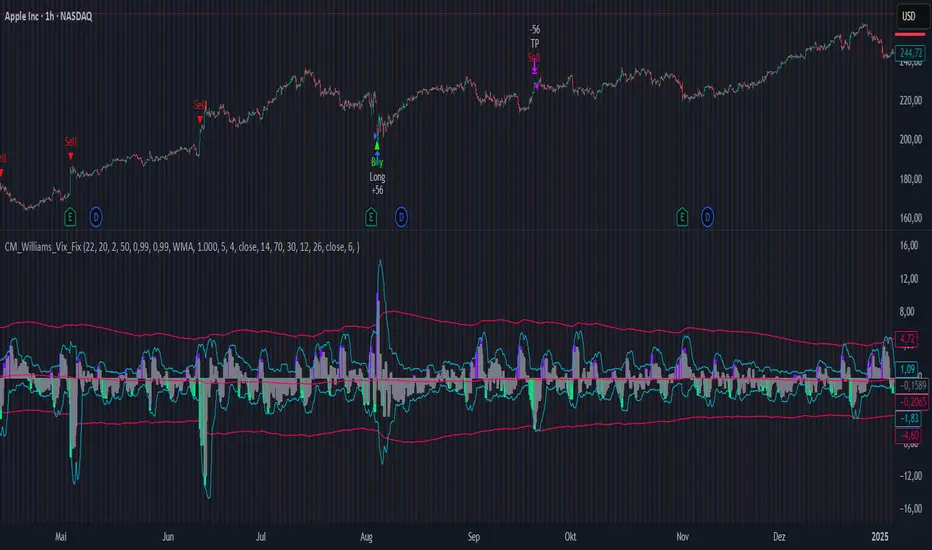This screenshot has height=550, width=932.
Task: Click the 200,00 price axis label
Action: click(911, 139)
